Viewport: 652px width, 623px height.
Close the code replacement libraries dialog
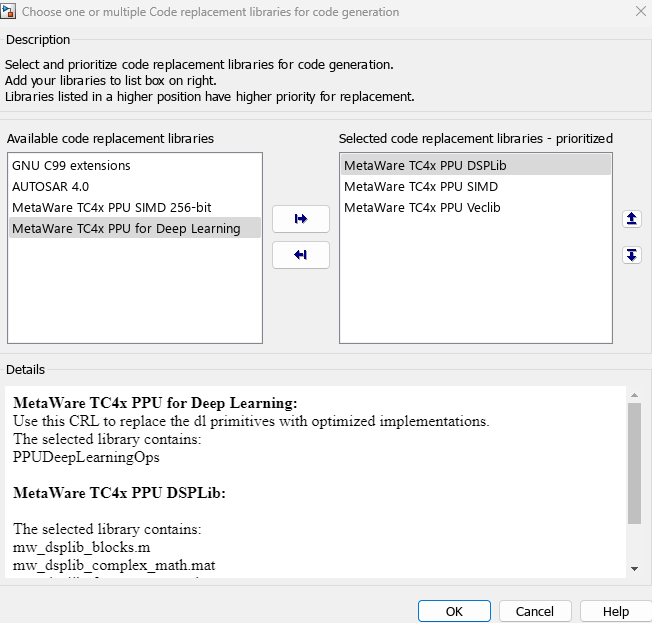click(x=639, y=12)
